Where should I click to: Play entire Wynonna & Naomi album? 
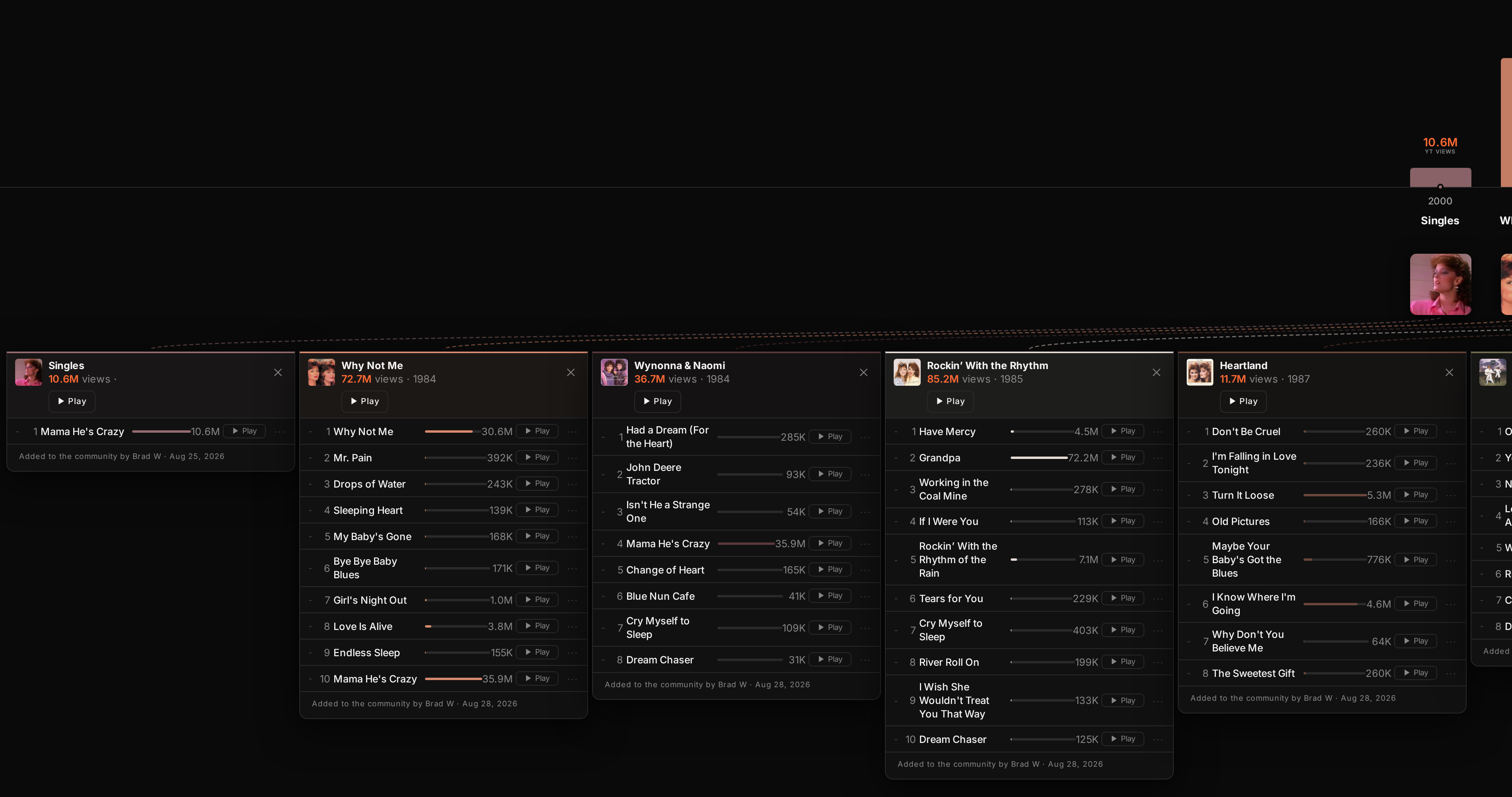(657, 401)
